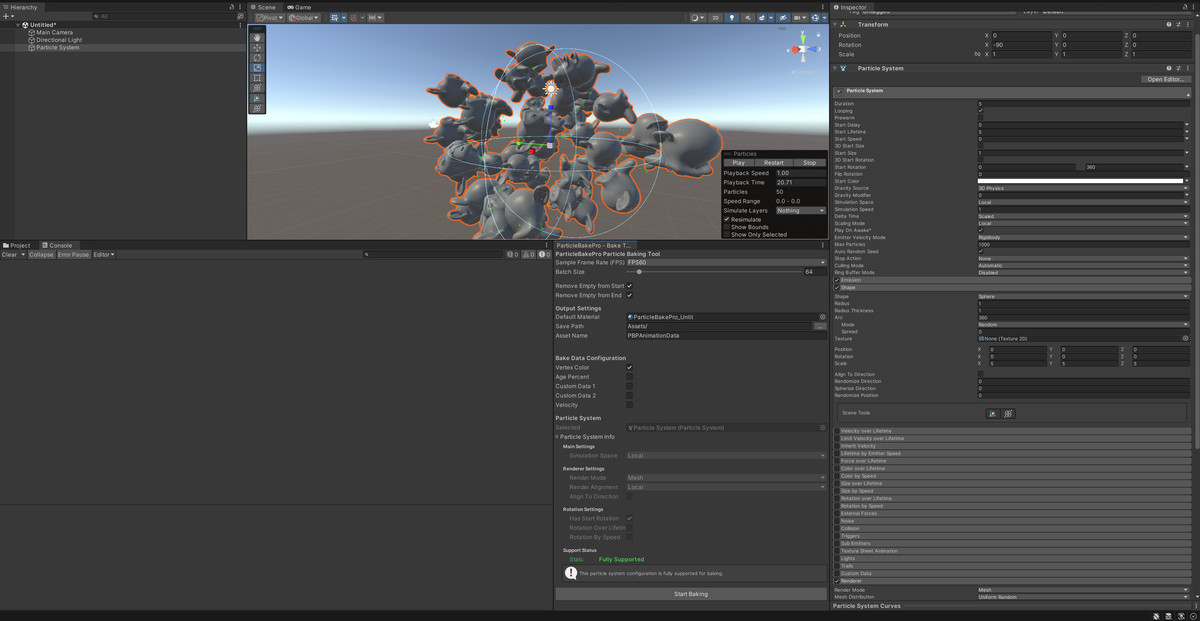This screenshot has height=621, width=1200.
Task: Toggle the Resimulate checkbox
Action: [729, 218]
